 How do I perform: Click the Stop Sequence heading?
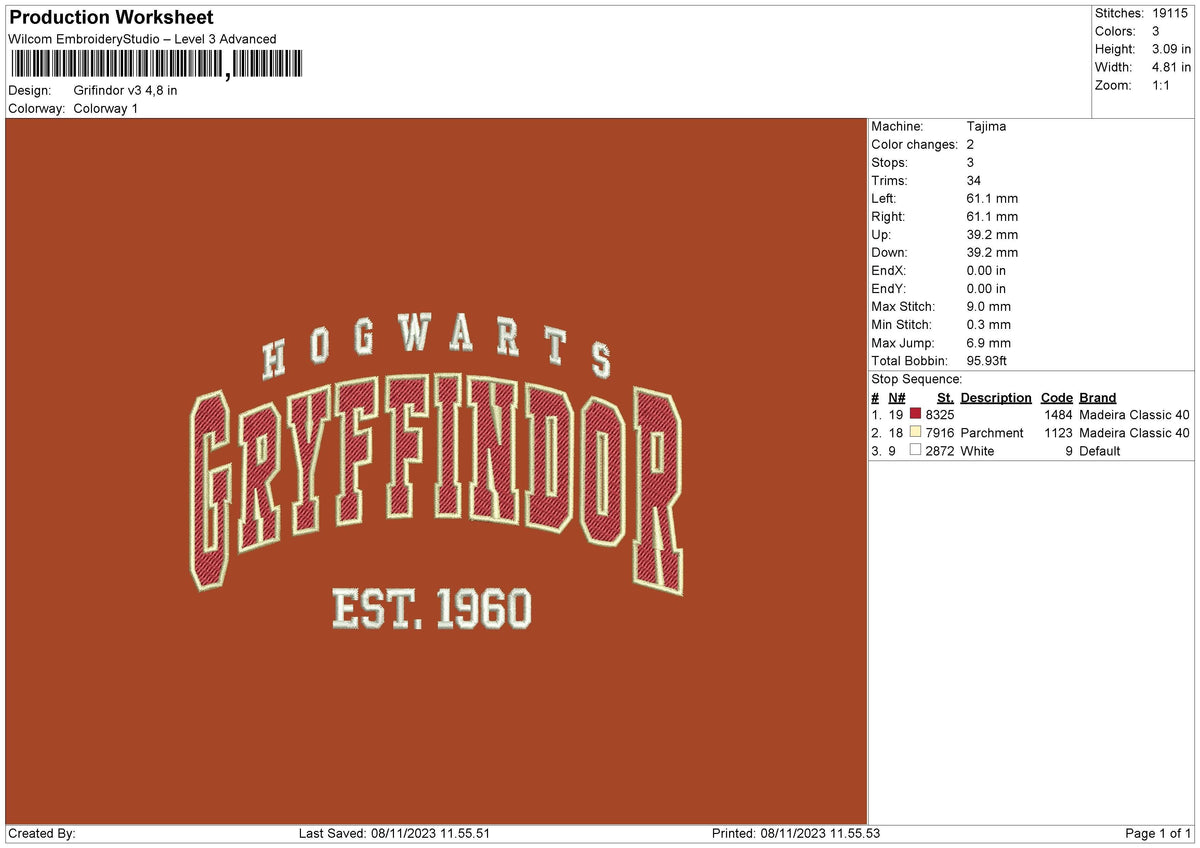pyautogui.click(x=917, y=379)
